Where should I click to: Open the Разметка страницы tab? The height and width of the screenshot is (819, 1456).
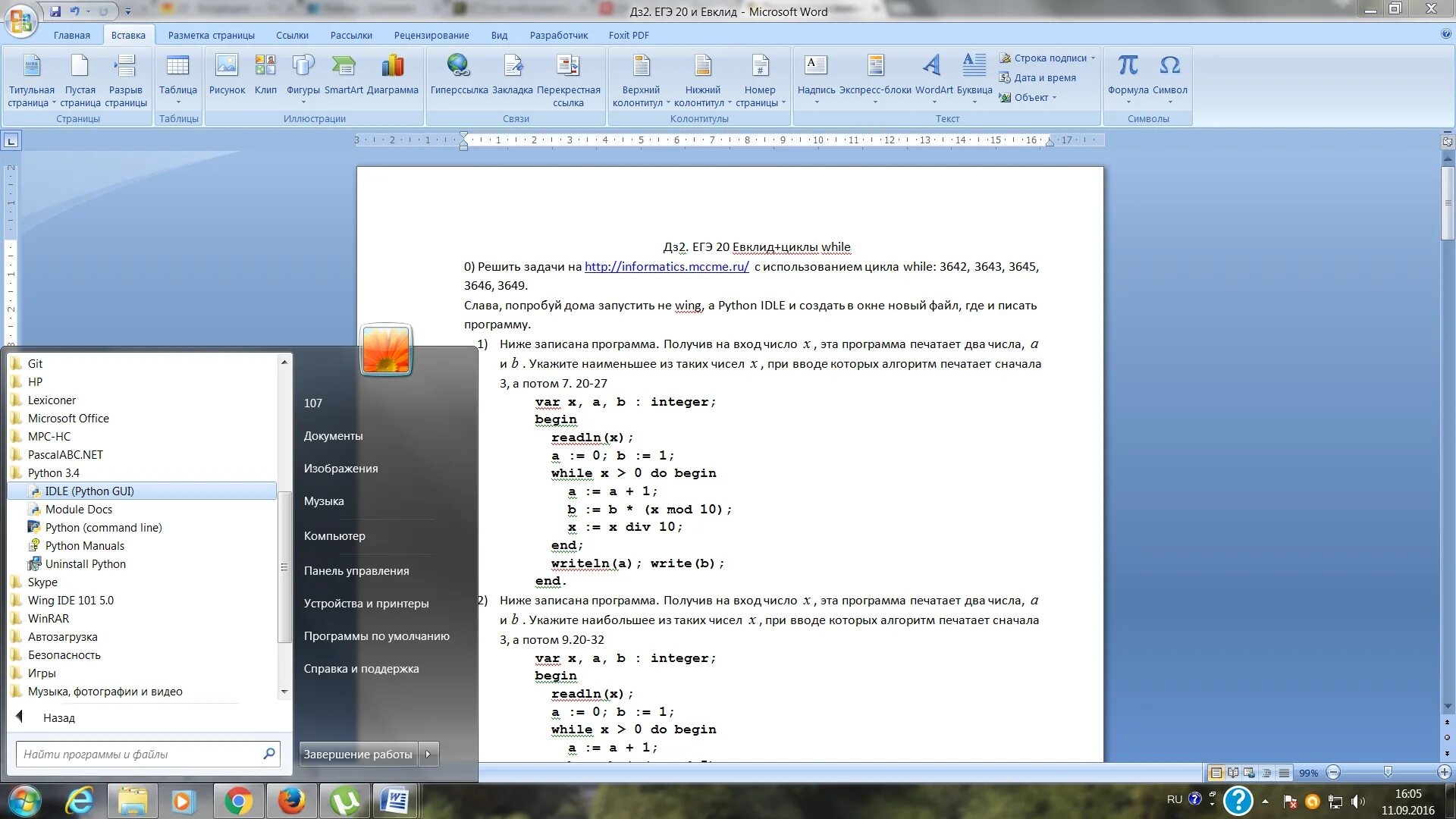[211, 35]
